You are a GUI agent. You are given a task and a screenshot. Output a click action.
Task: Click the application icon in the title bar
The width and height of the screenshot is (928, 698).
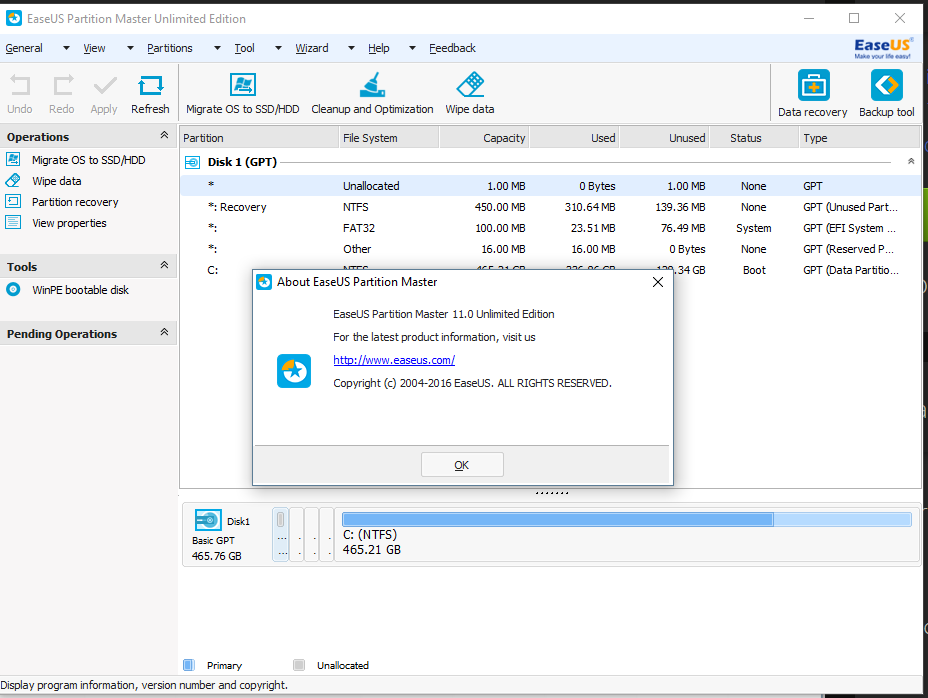(x=14, y=18)
